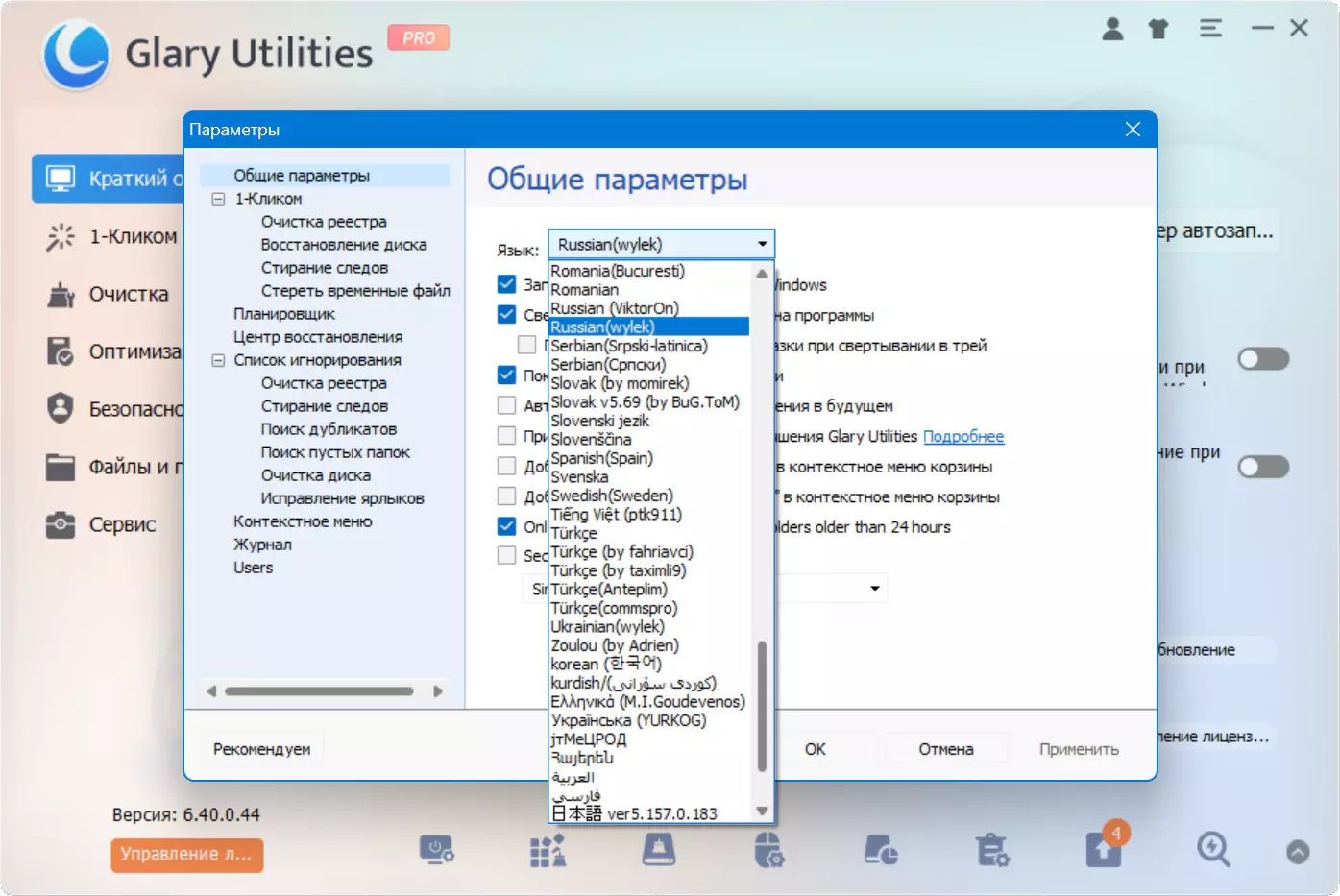Click the Применить button
1340x896 pixels.
pos(1079,749)
